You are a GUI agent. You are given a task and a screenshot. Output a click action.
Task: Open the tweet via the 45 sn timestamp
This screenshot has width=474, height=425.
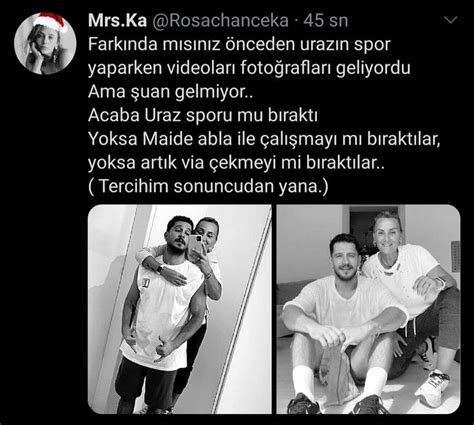click(326, 21)
